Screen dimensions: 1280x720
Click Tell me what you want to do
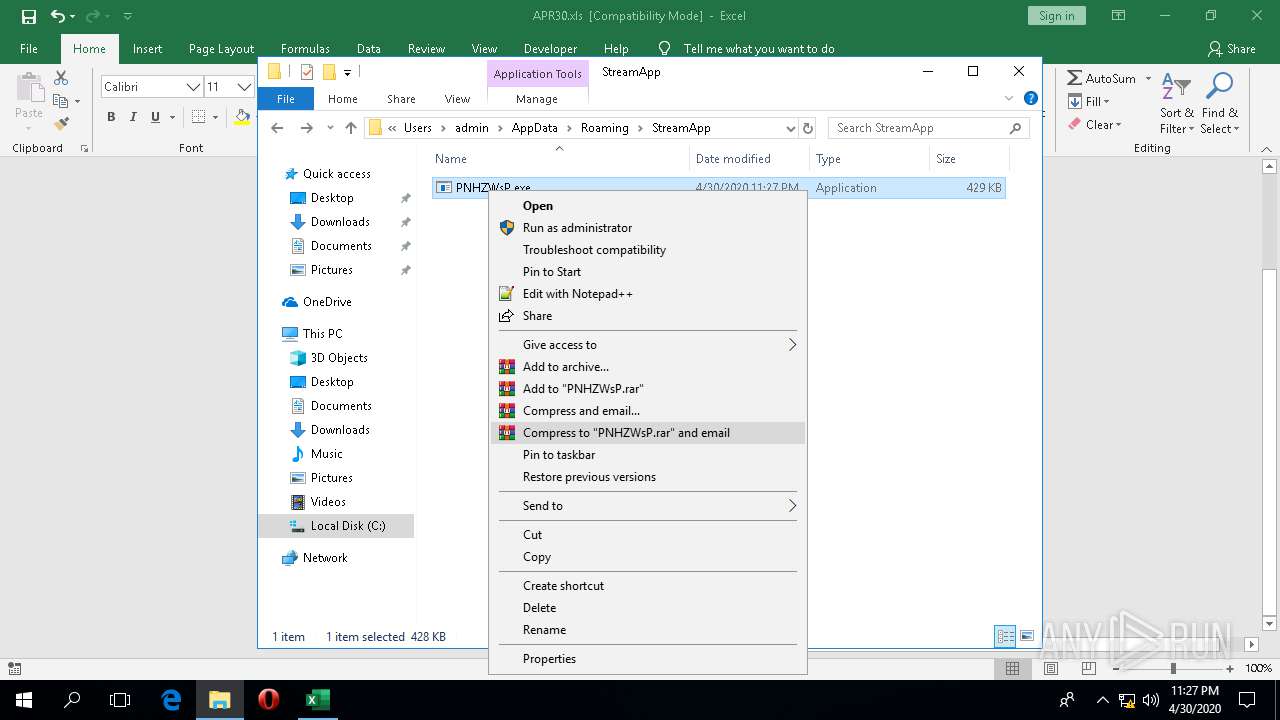758,48
